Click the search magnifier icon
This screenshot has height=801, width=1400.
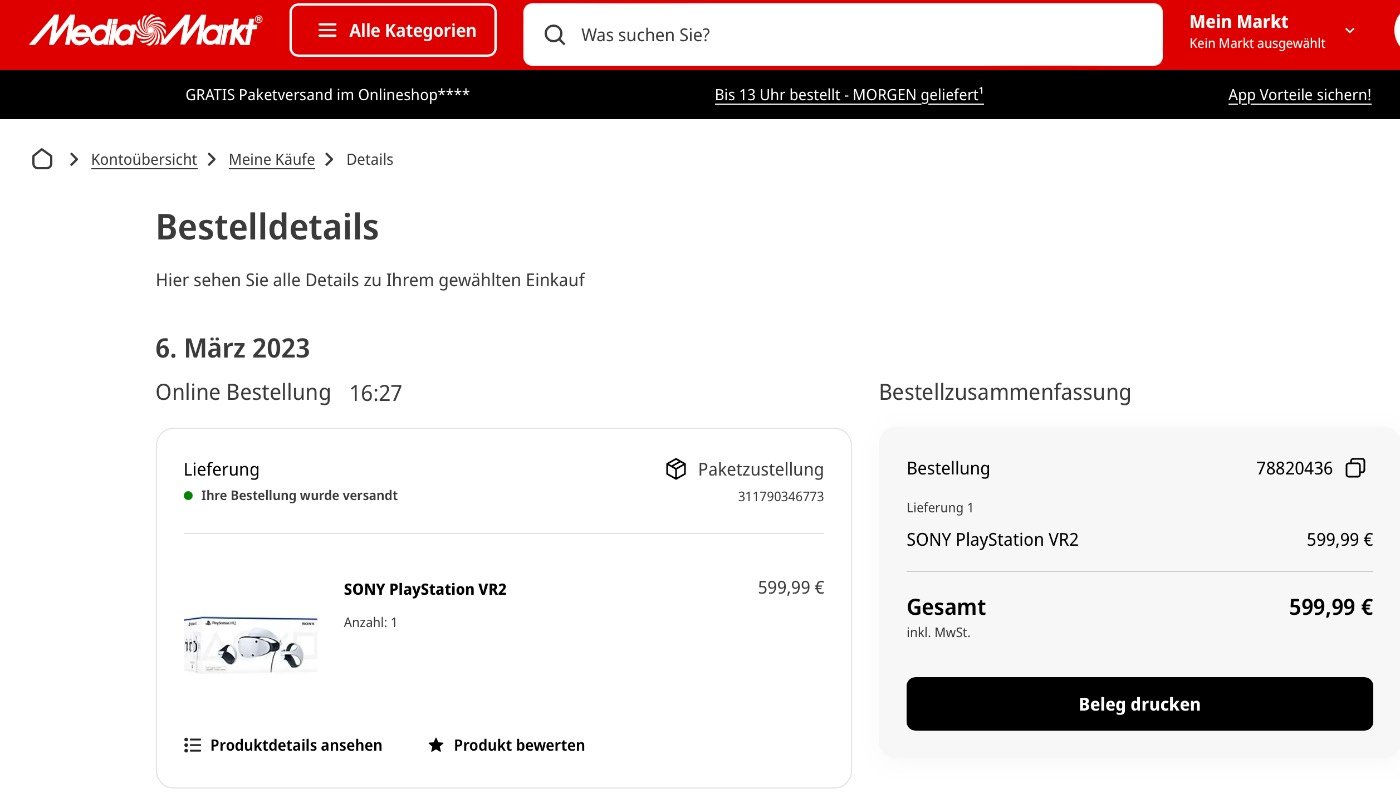(x=555, y=35)
